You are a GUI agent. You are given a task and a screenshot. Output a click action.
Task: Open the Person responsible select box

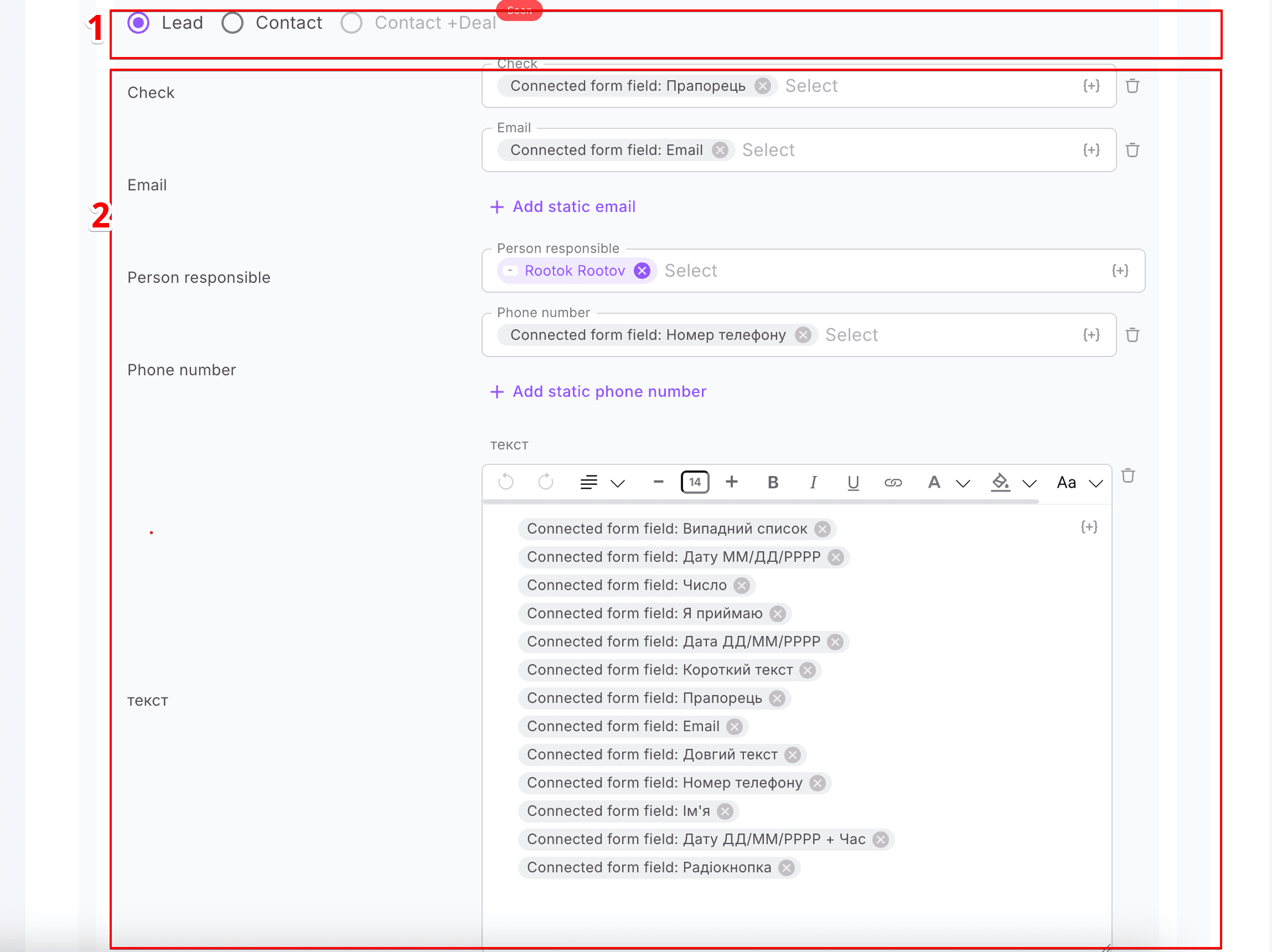click(x=813, y=271)
